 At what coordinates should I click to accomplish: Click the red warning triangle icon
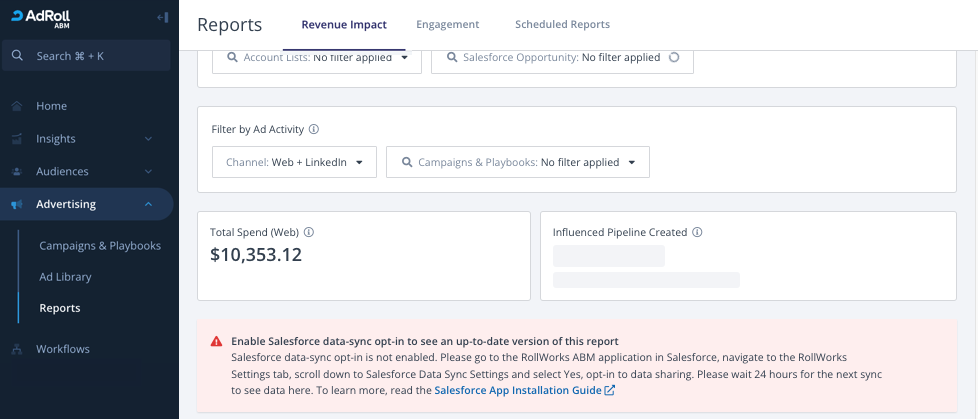point(216,342)
